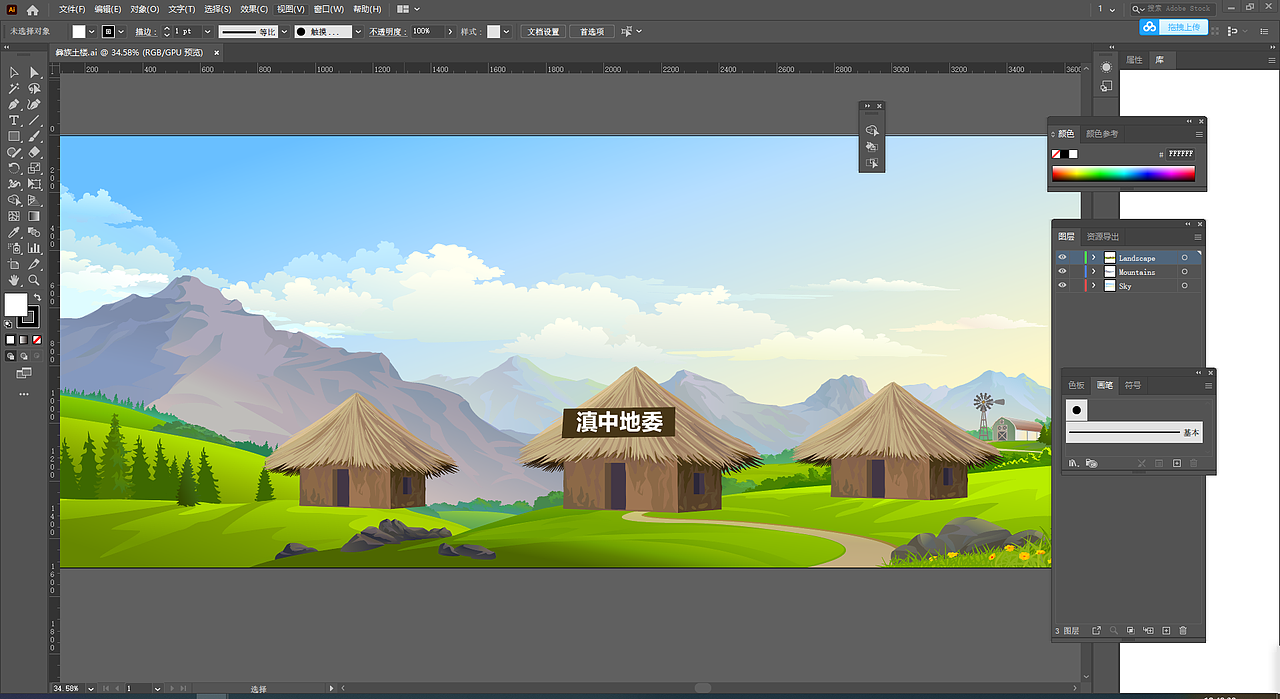
Task: Pick a color from the spectrum bar
Action: coord(1123,174)
